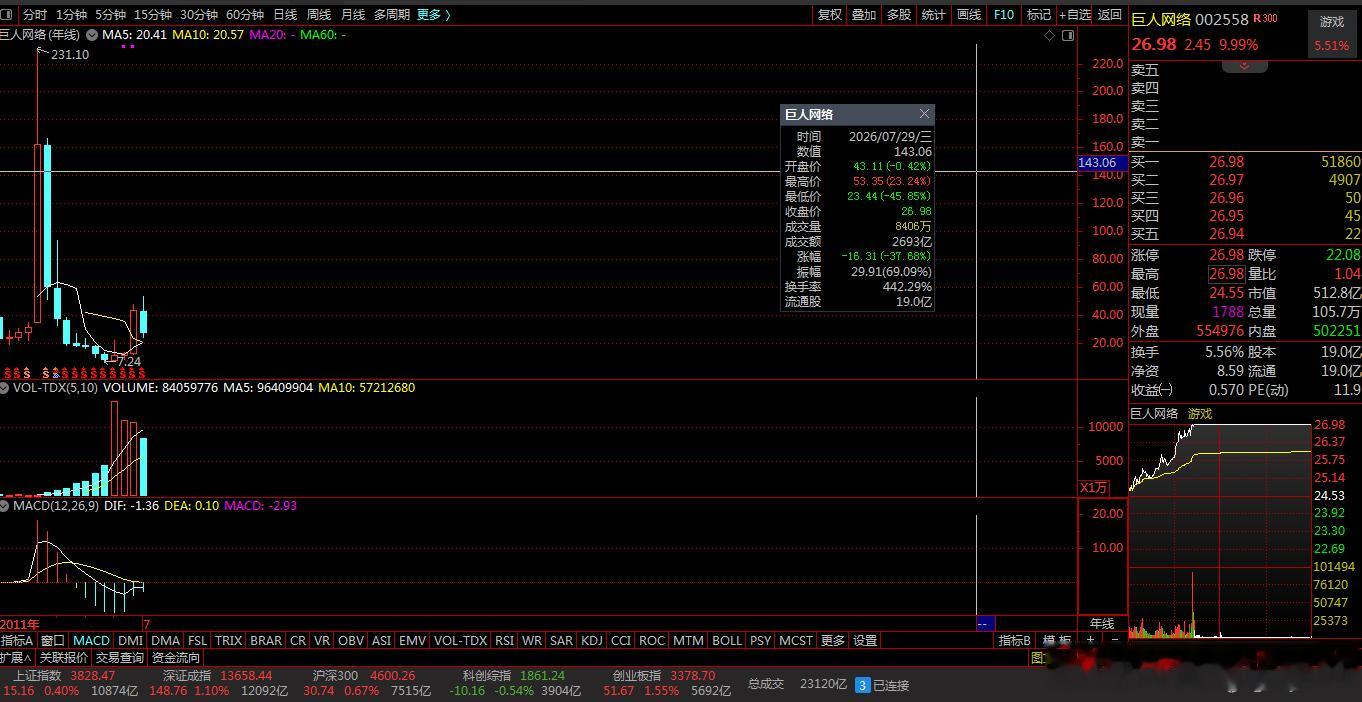The height and width of the screenshot is (702, 1362).
Task: Select 5分钟 period
Action: click(110, 14)
